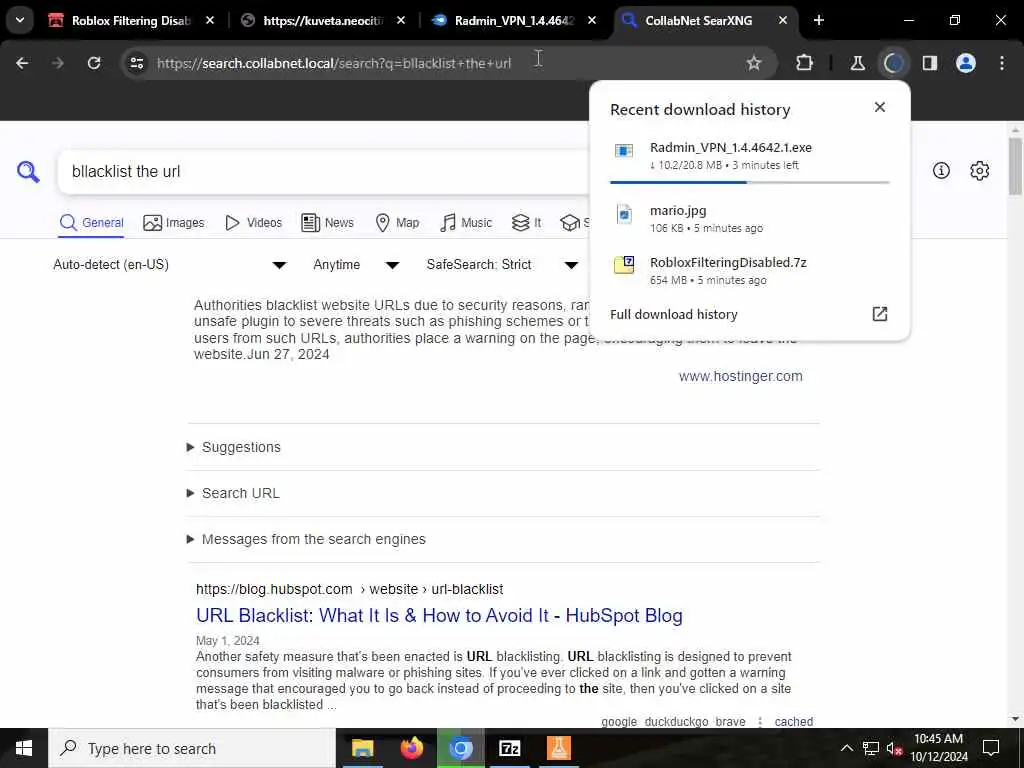
Task: Open 7-Zip from the taskbar
Action: (x=509, y=748)
